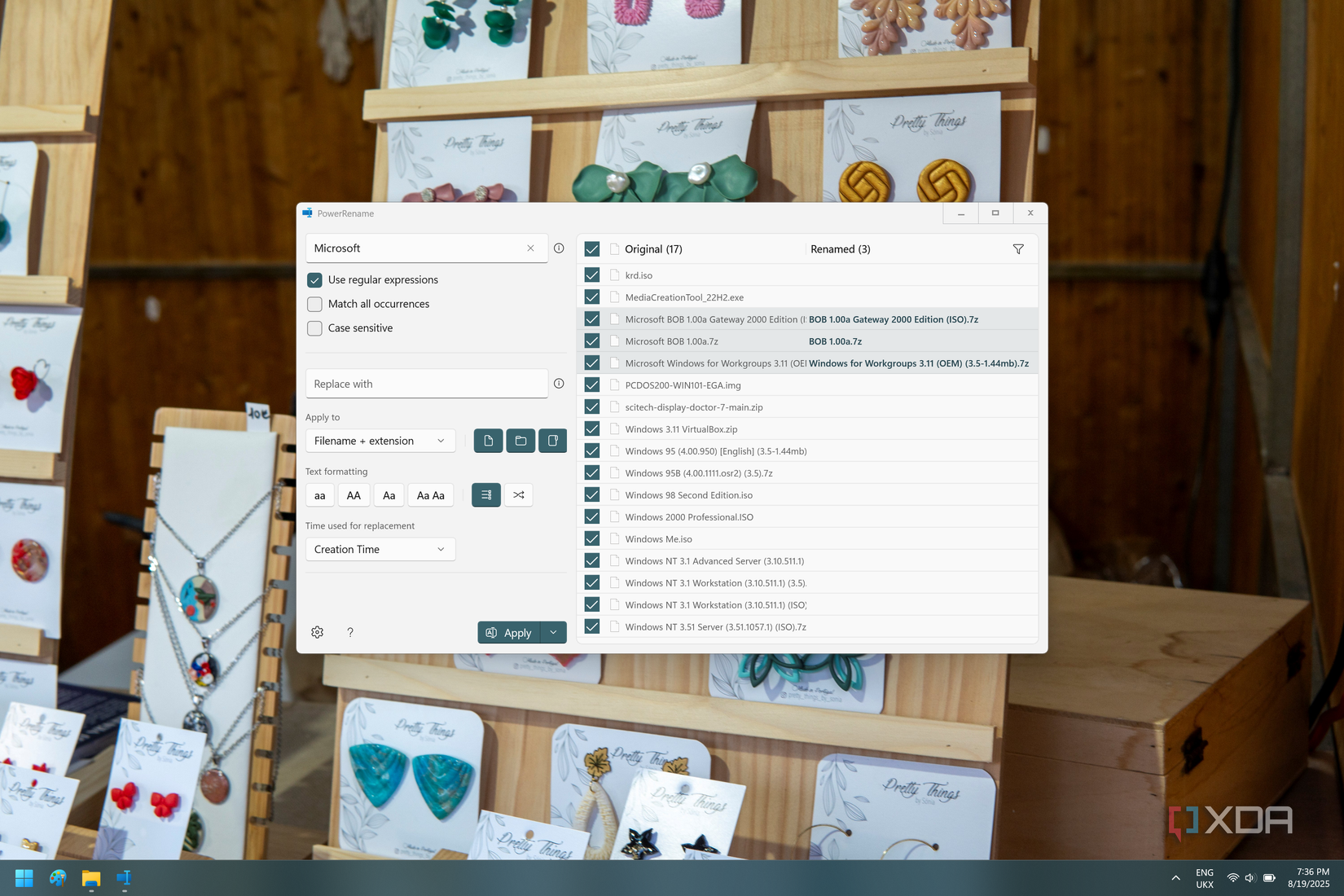Click the PowerRename title bar app icon
The height and width of the screenshot is (896, 1344).
307,213
